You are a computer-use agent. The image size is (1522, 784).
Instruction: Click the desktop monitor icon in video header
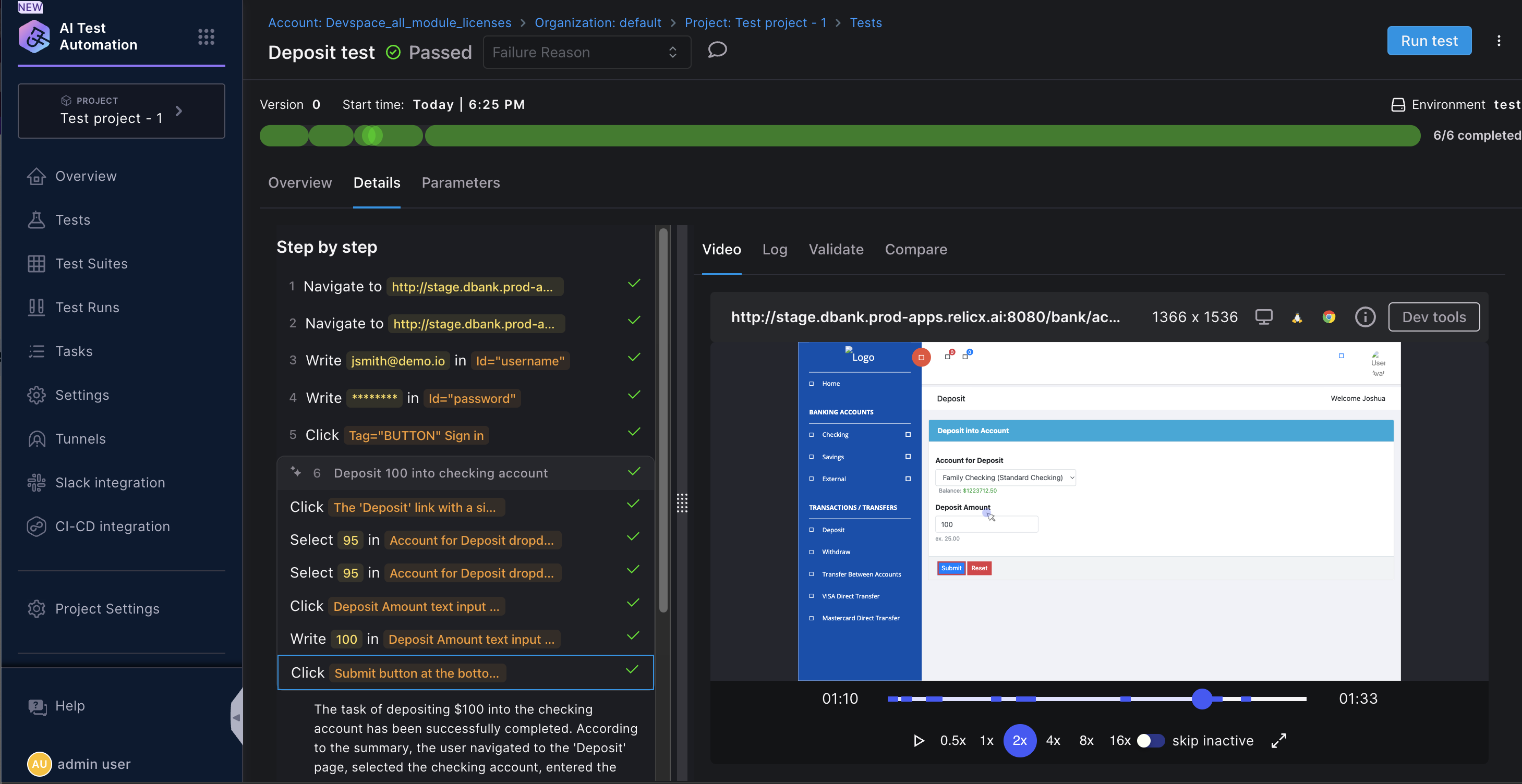pos(1263,317)
